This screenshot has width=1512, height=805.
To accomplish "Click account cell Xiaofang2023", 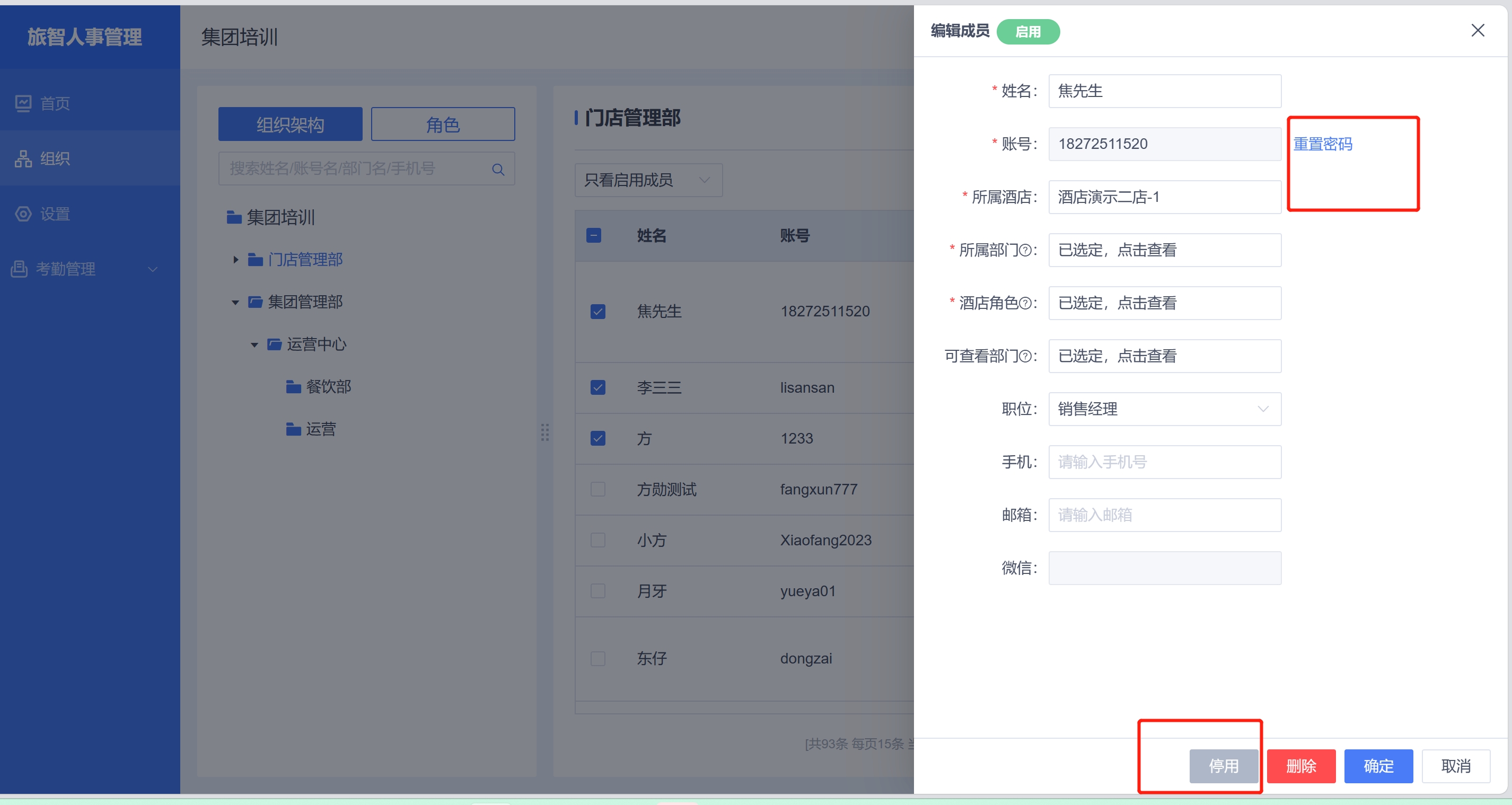I will [x=826, y=540].
